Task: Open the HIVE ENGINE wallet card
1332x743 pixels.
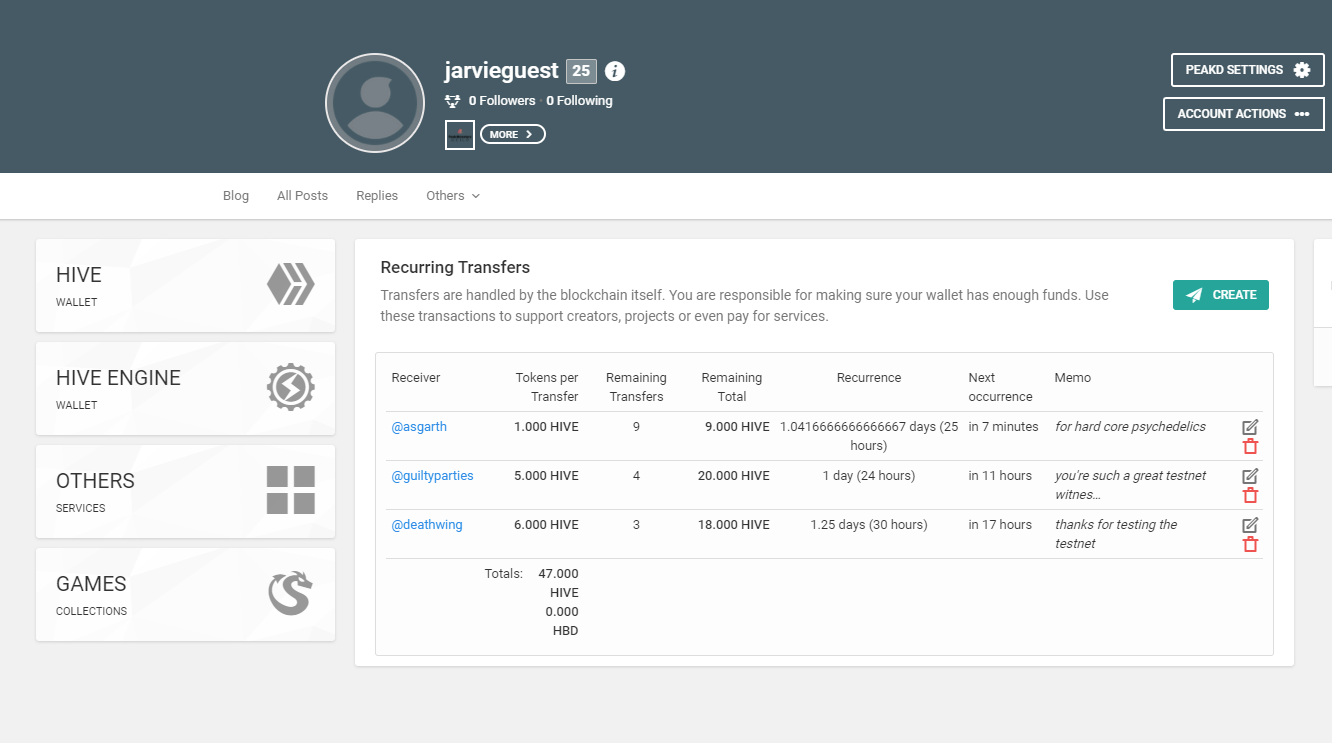Action: coord(185,388)
